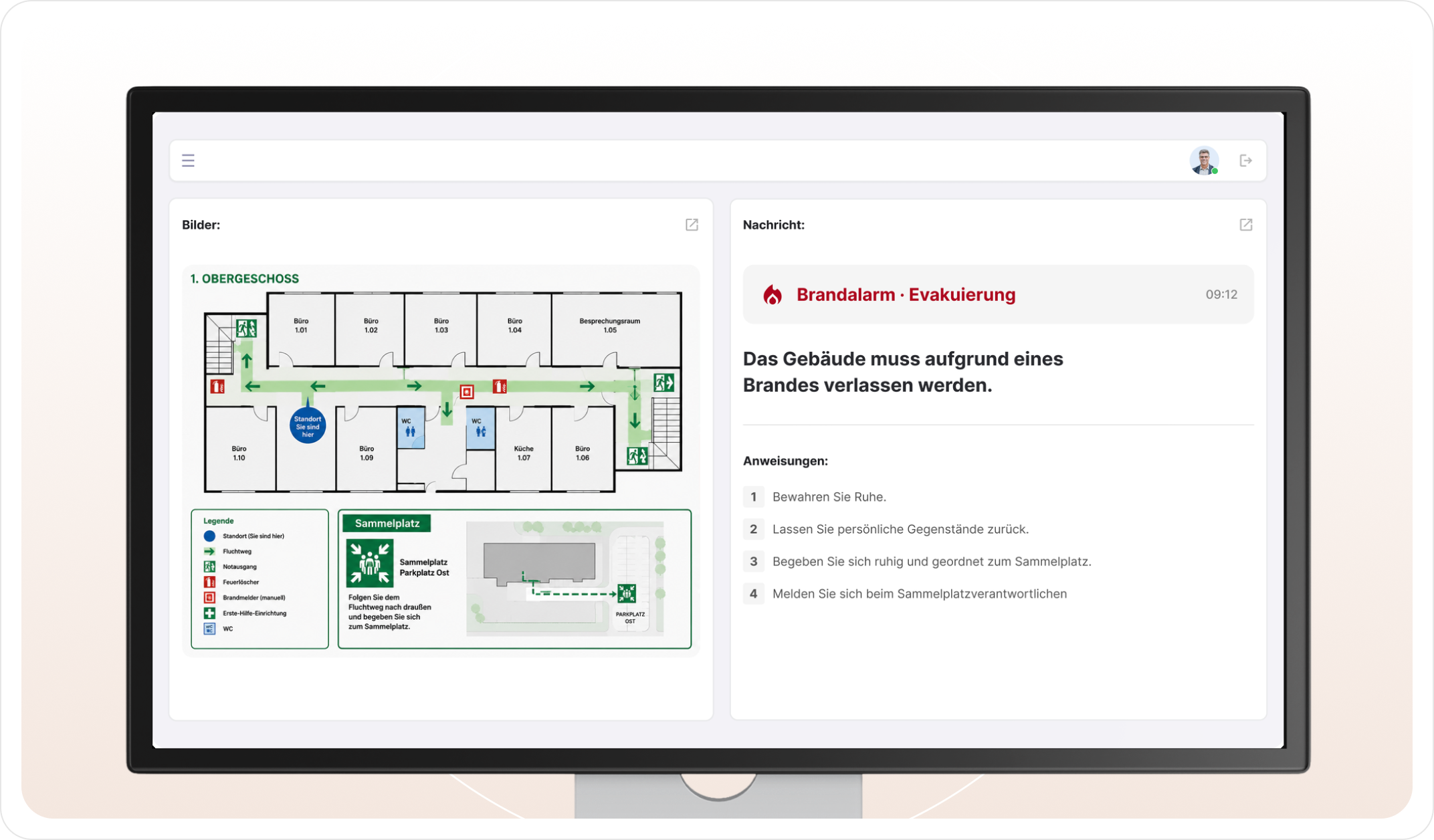Click the 'PARKPLATZ OST' label on the site map

click(x=630, y=617)
